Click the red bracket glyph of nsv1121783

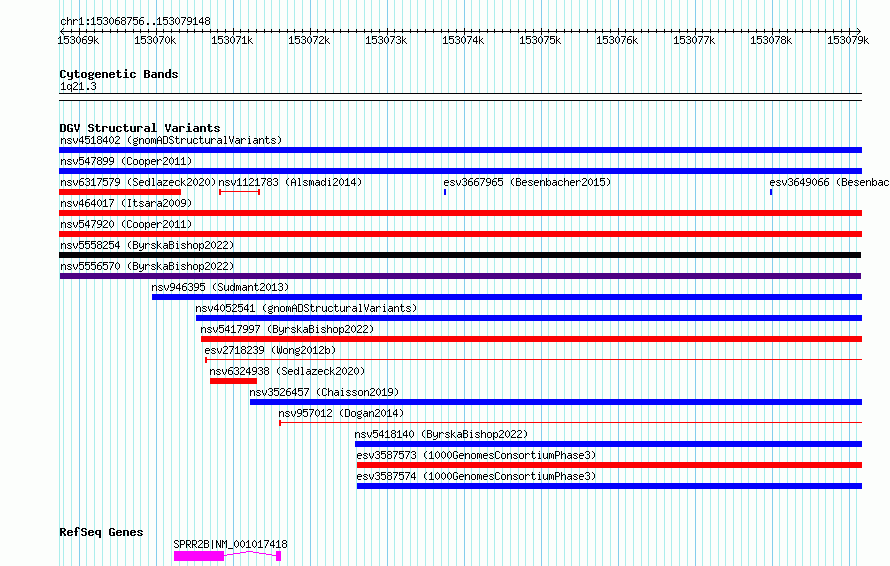[x=240, y=192]
